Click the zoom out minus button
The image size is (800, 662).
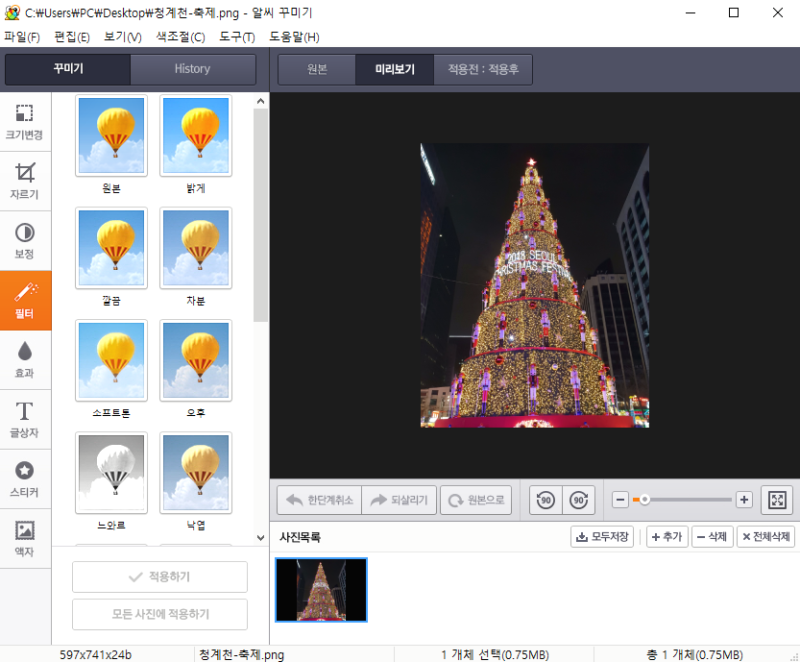click(x=620, y=500)
